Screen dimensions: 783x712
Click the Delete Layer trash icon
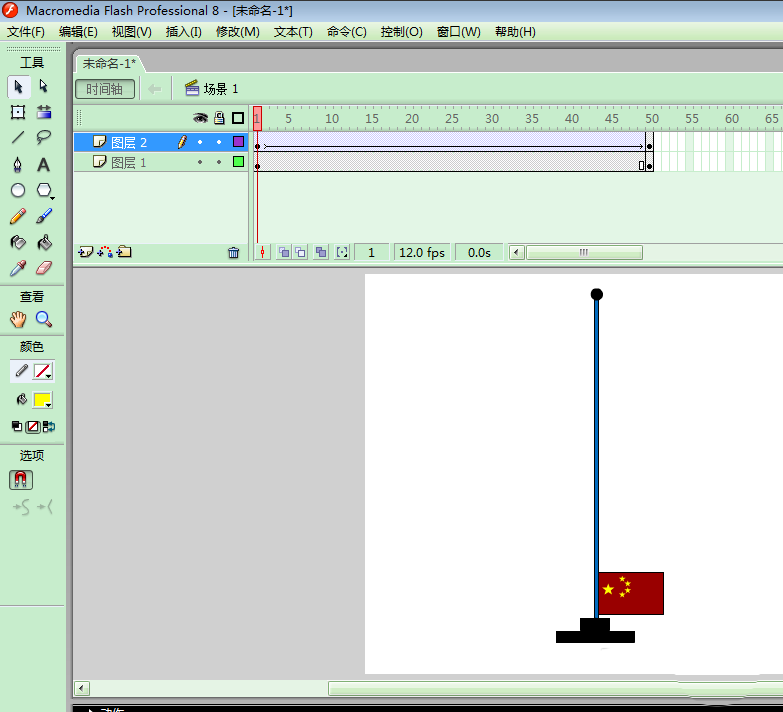pyautogui.click(x=233, y=253)
